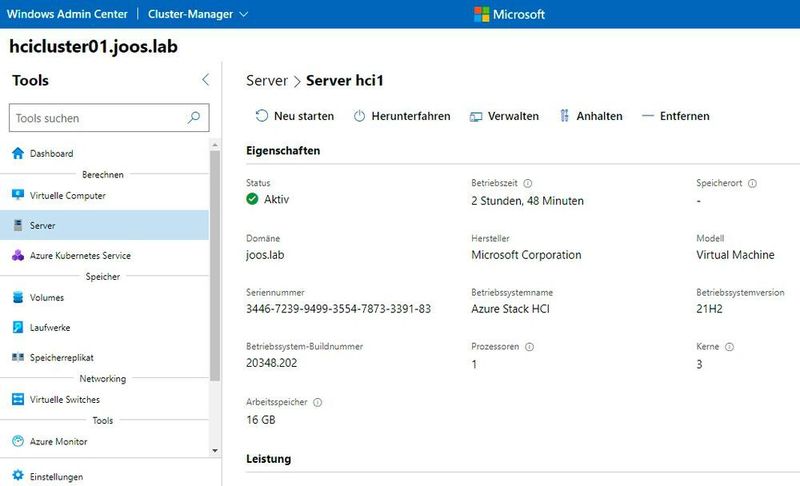Click the sidebar scrollbar thumb

215,265
